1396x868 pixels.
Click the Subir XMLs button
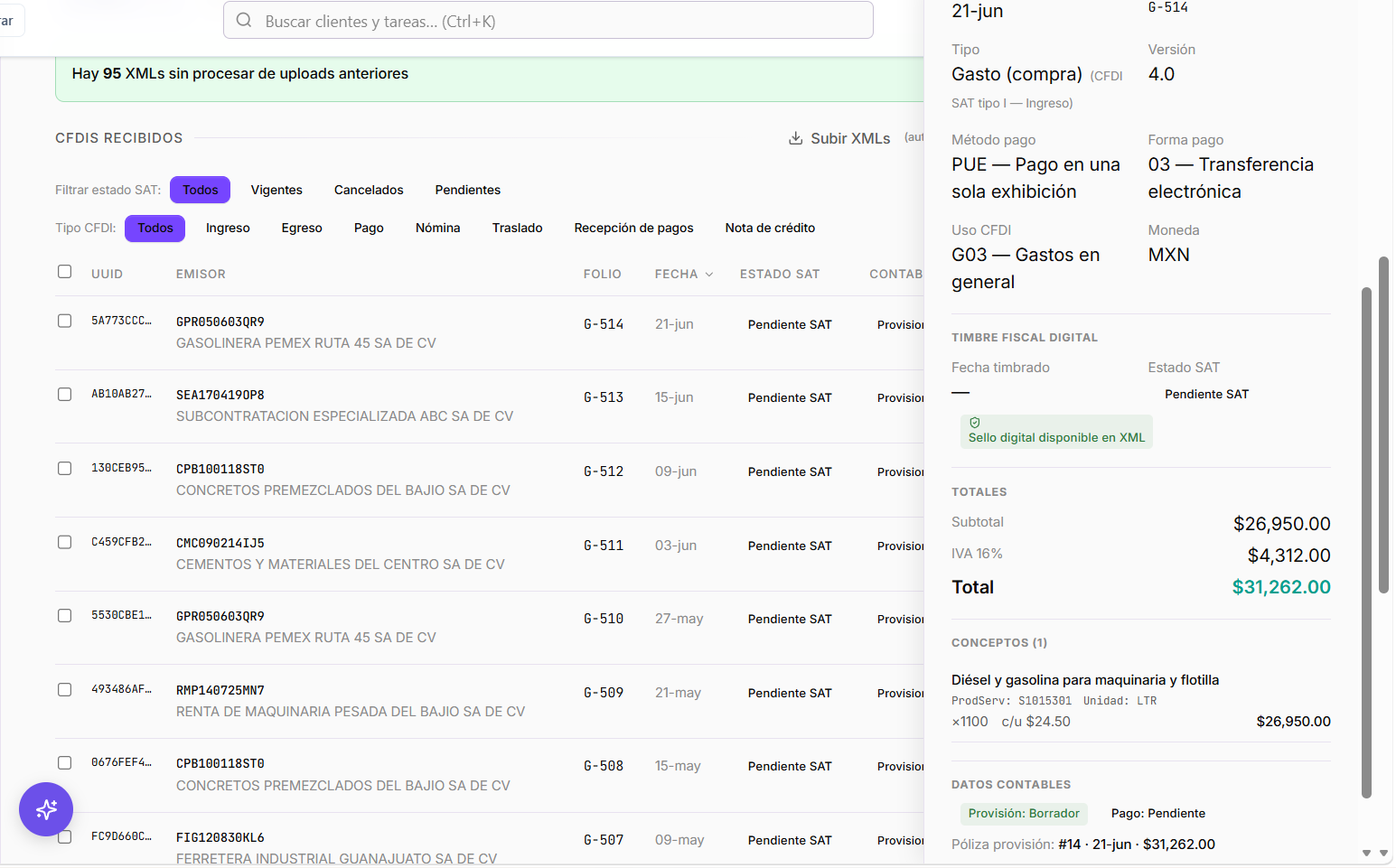coord(839,138)
